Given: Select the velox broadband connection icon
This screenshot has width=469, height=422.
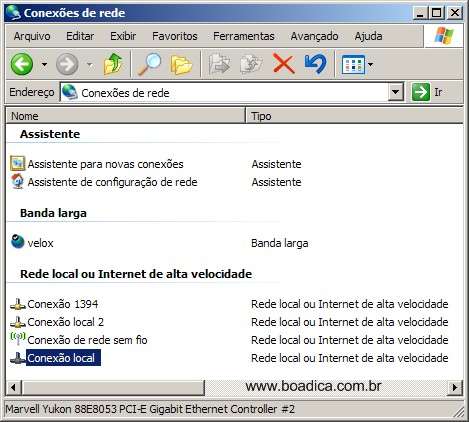Looking at the screenshot, I should [x=18, y=242].
